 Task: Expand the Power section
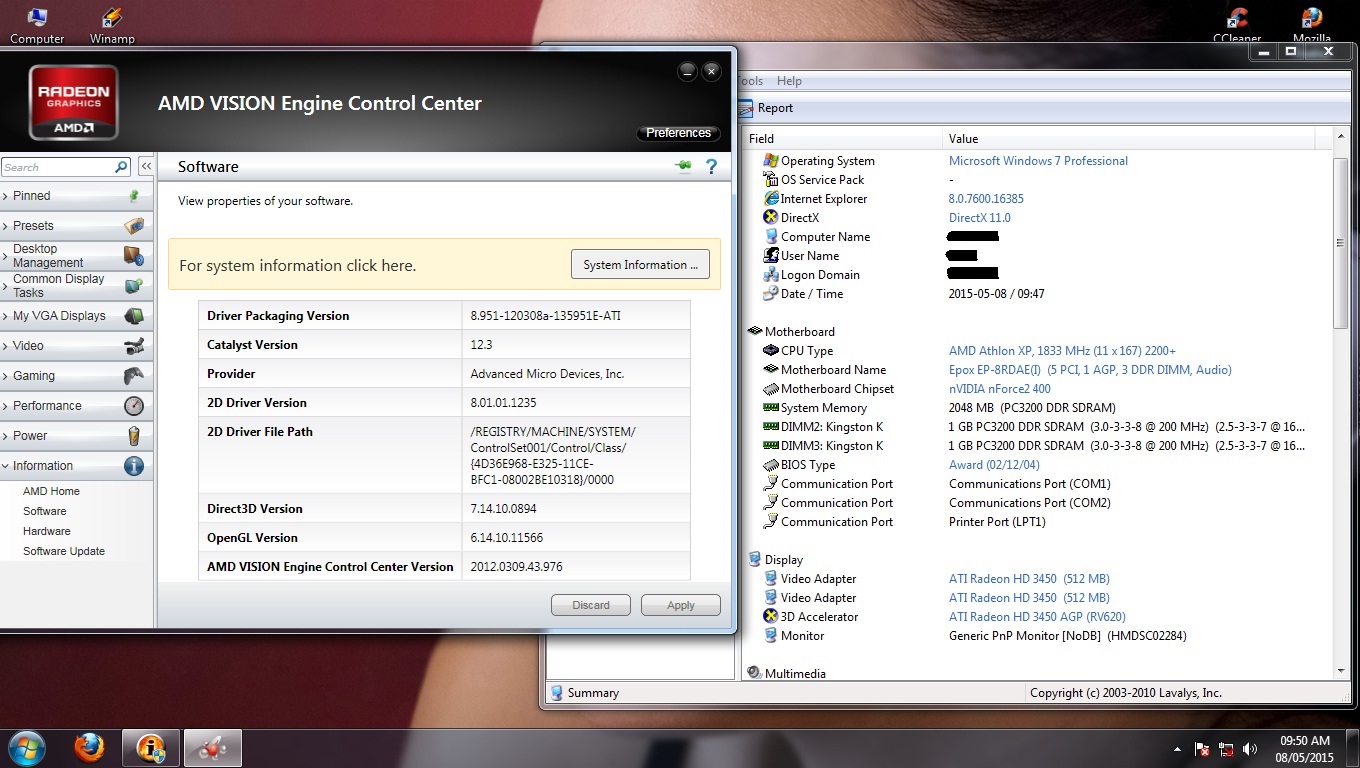click(76, 436)
